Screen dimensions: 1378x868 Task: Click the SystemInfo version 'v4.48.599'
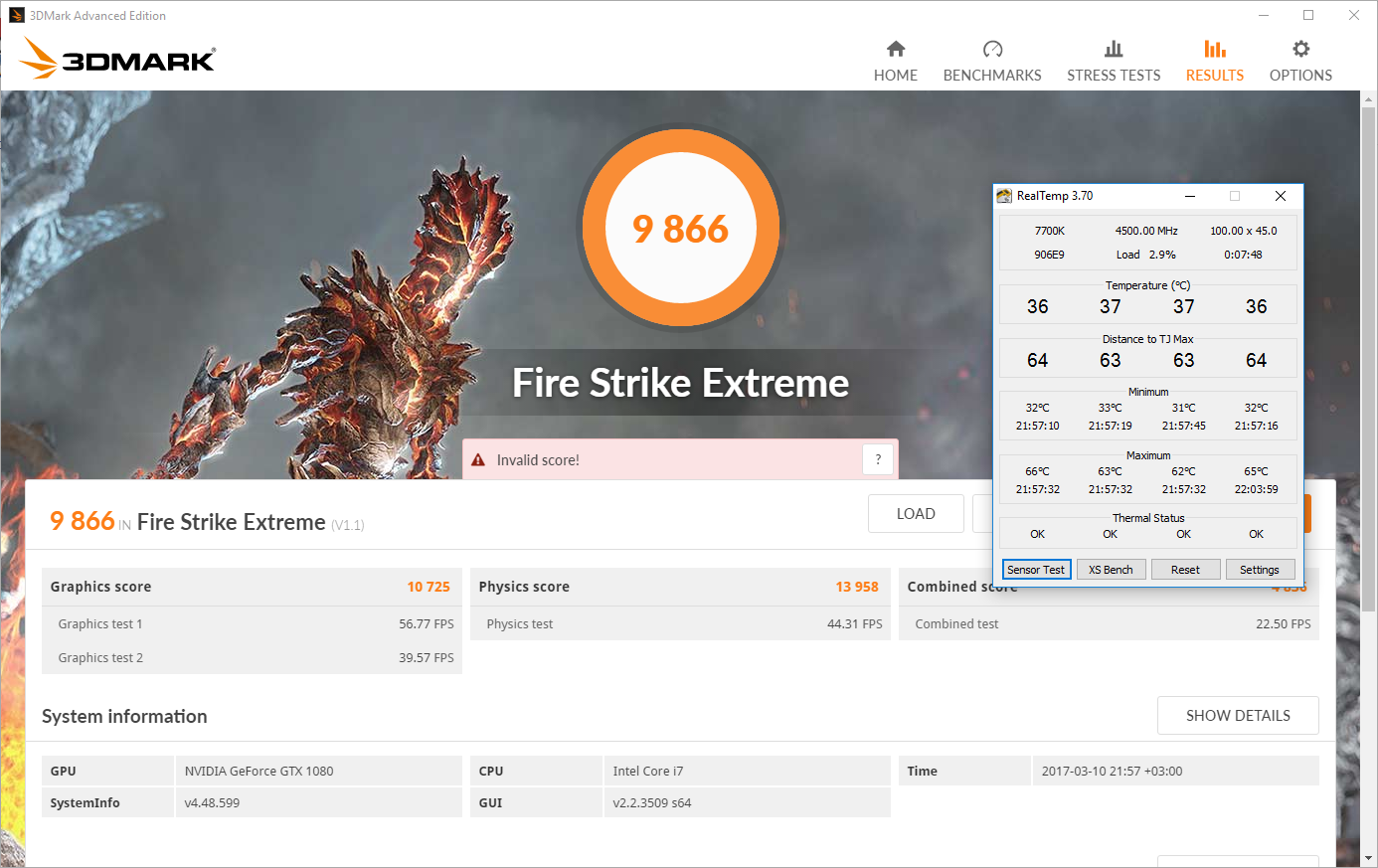tap(212, 802)
